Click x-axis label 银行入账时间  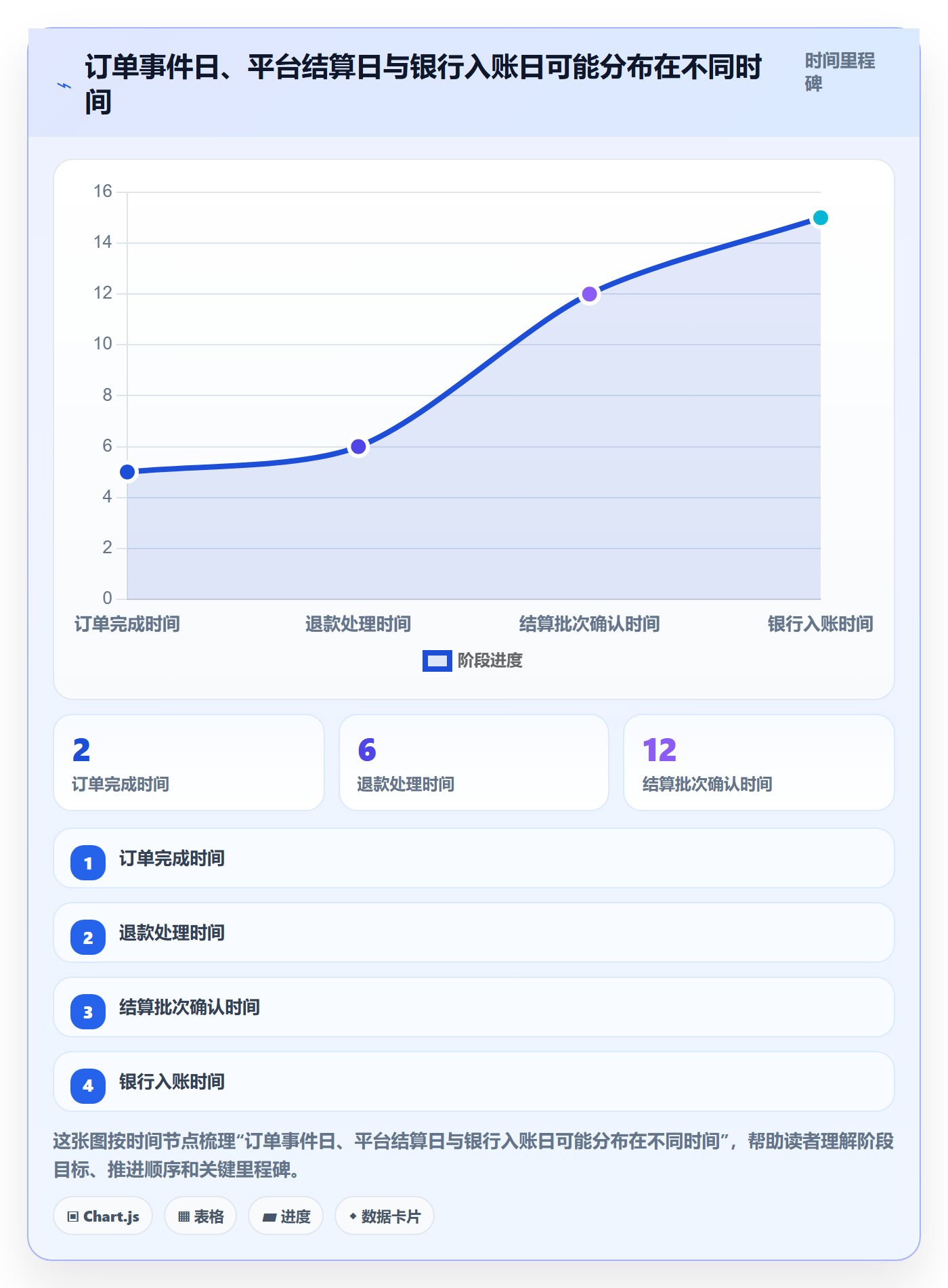pos(821,624)
